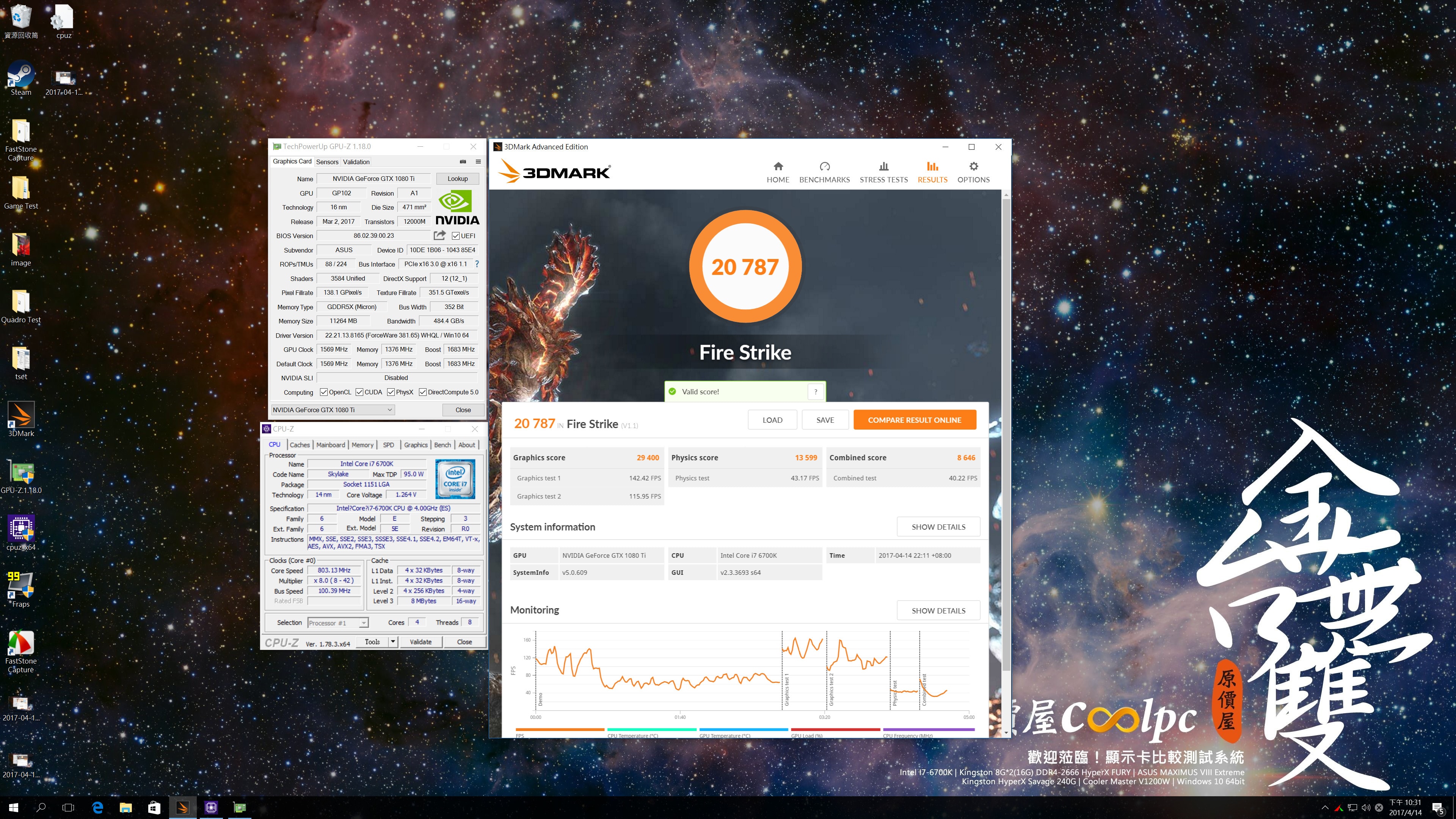This screenshot has height=819, width=1456.
Task: Click the Validate button in CPU-Z
Action: 420,642
